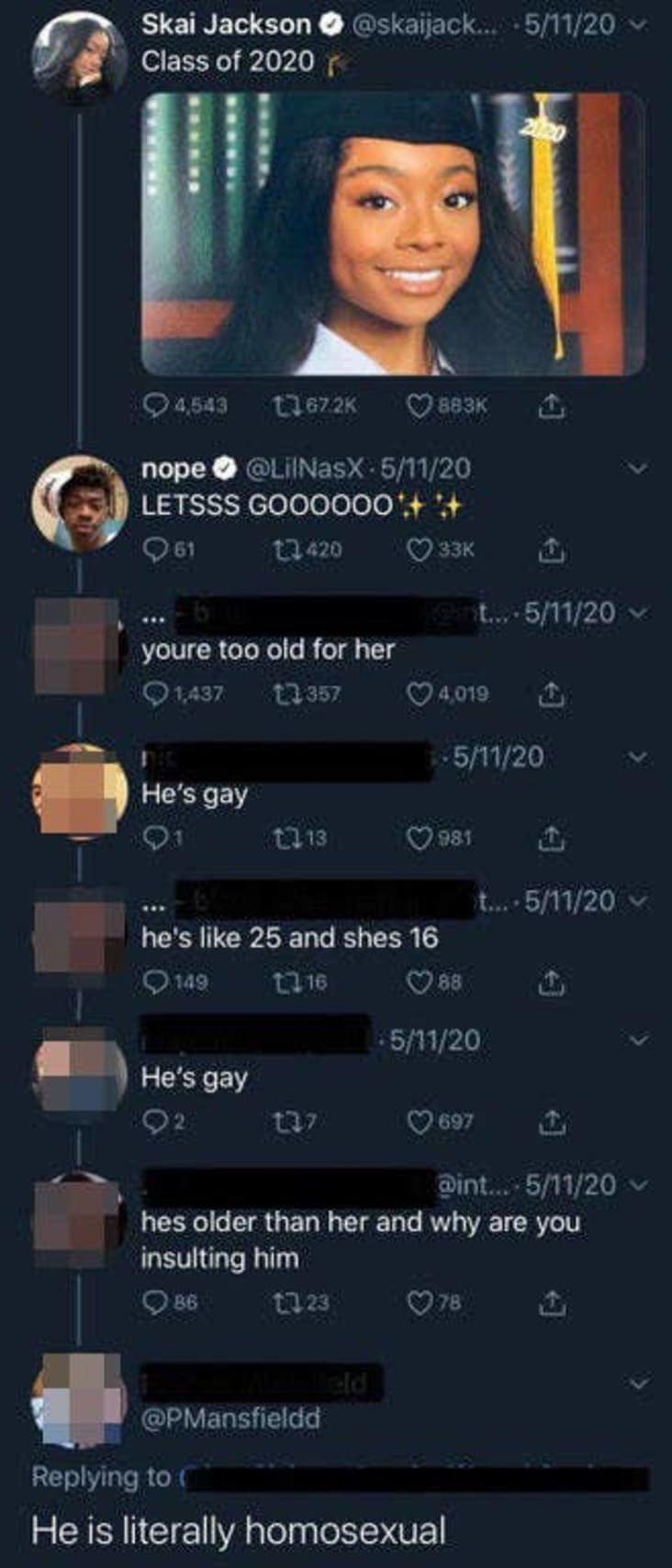The height and width of the screenshot is (1568, 672).
Task: Open options chevron on the @LilNasX tweet
Action: click(639, 468)
